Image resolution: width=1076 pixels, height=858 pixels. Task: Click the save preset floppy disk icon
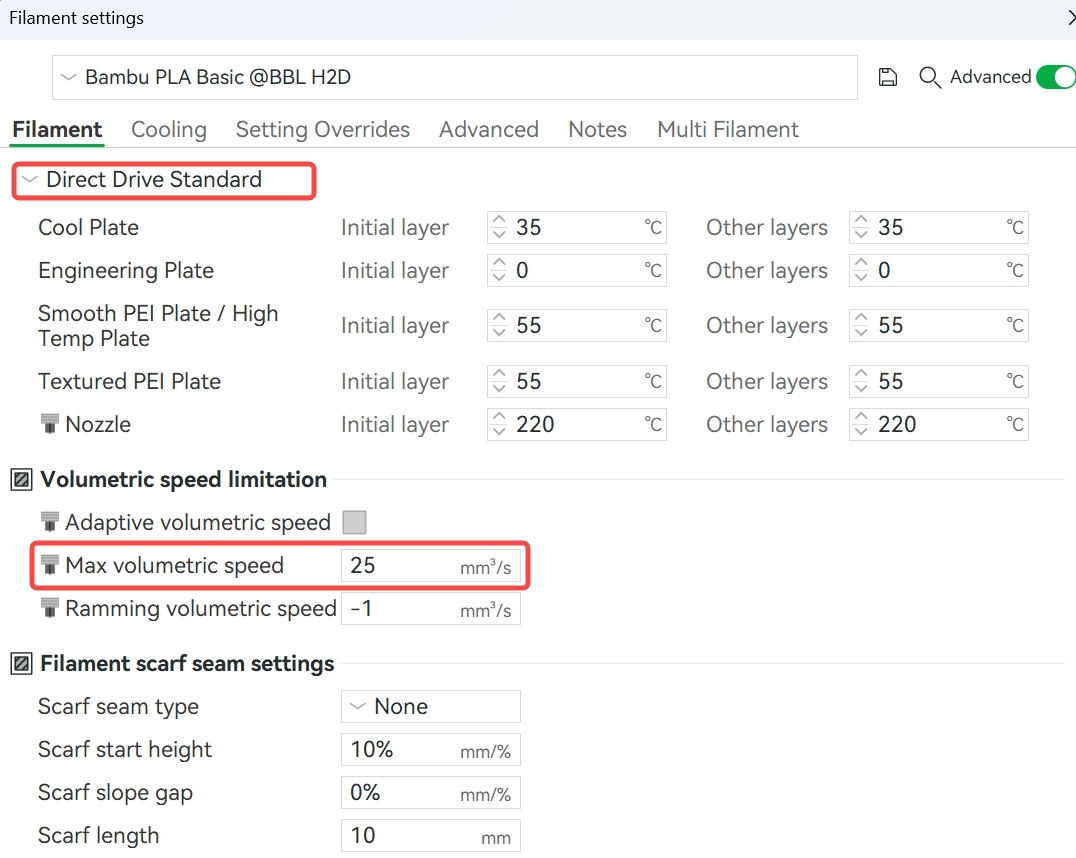point(887,78)
